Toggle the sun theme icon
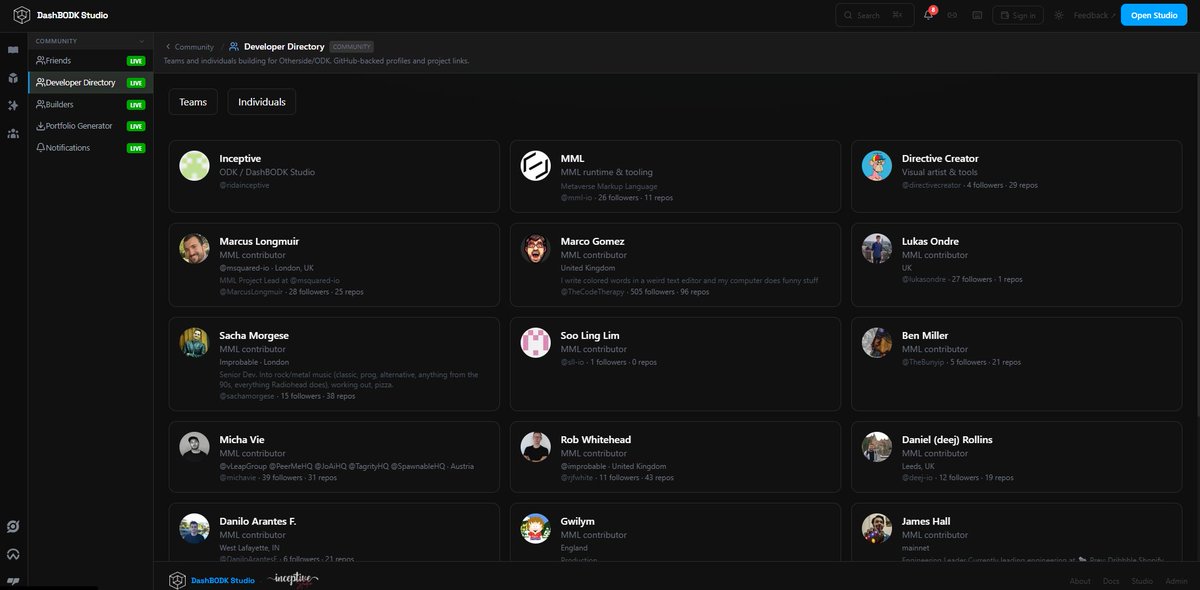 [1059, 15]
